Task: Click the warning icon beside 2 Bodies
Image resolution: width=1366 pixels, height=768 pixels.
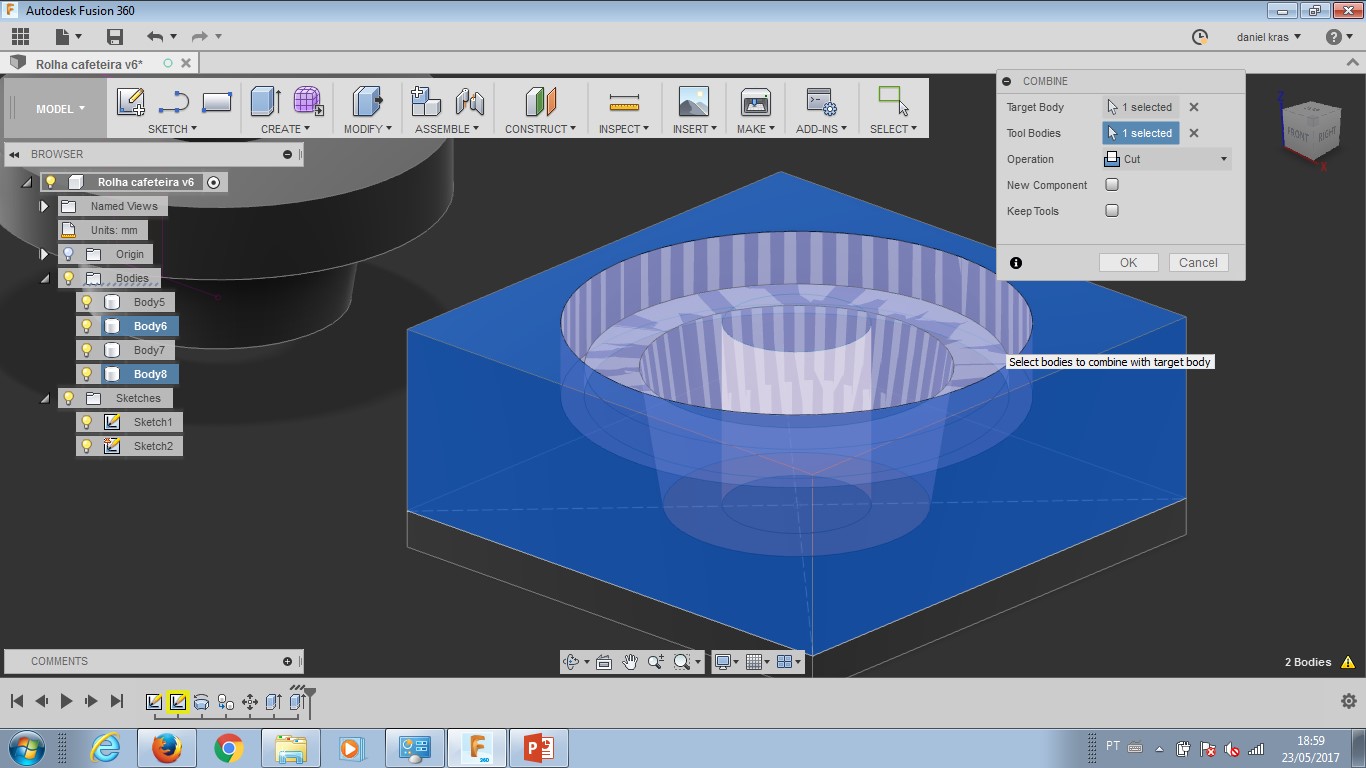Action: pos(1348,662)
